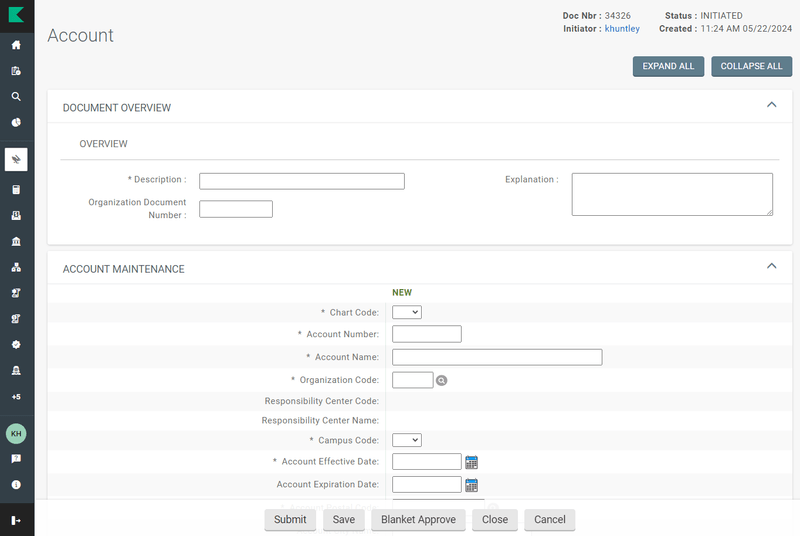Focus the Organization Code field
The width and height of the screenshot is (800, 536).
(x=413, y=380)
